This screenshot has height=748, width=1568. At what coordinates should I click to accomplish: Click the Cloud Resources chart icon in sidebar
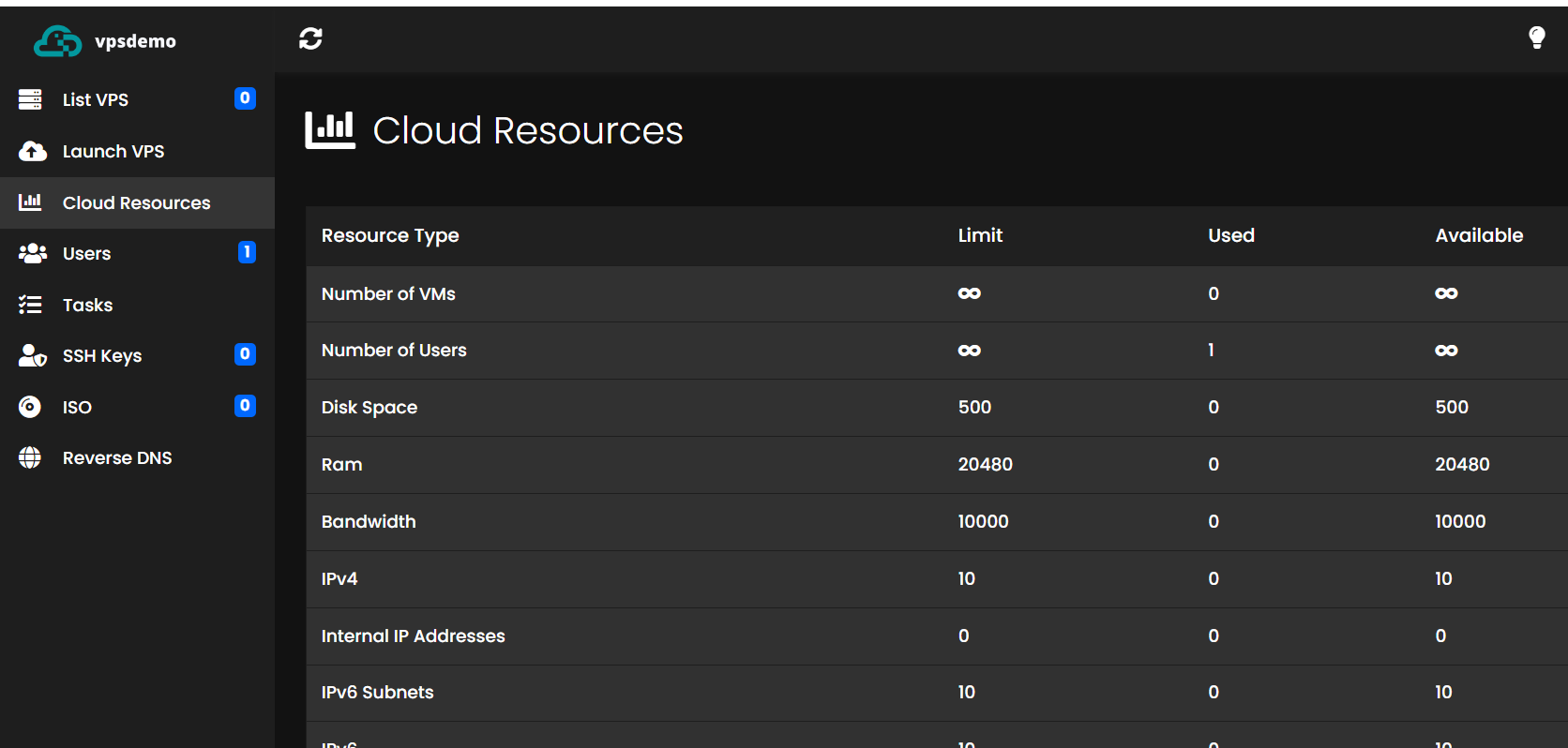pos(30,202)
